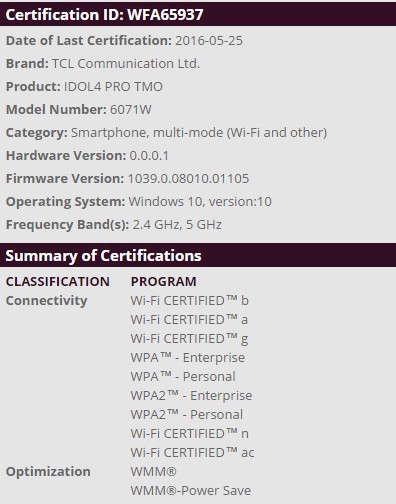The width and height of the screenshot is (396, 504).
Task: Select the Date of Last Certification value
Action: (209, 41)
